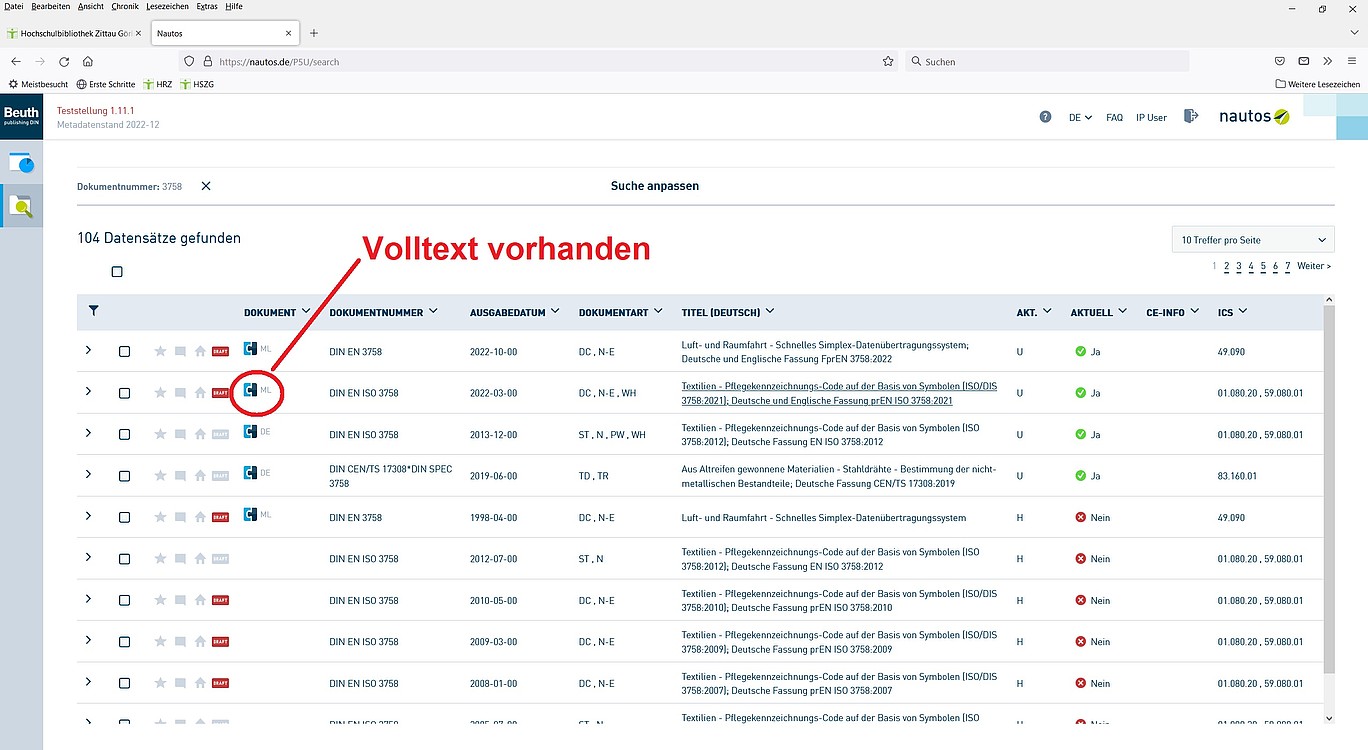Open the dashboard icon in left sidebar
The width and height of the screenshot is (1368, 750).
coord(21,162)
